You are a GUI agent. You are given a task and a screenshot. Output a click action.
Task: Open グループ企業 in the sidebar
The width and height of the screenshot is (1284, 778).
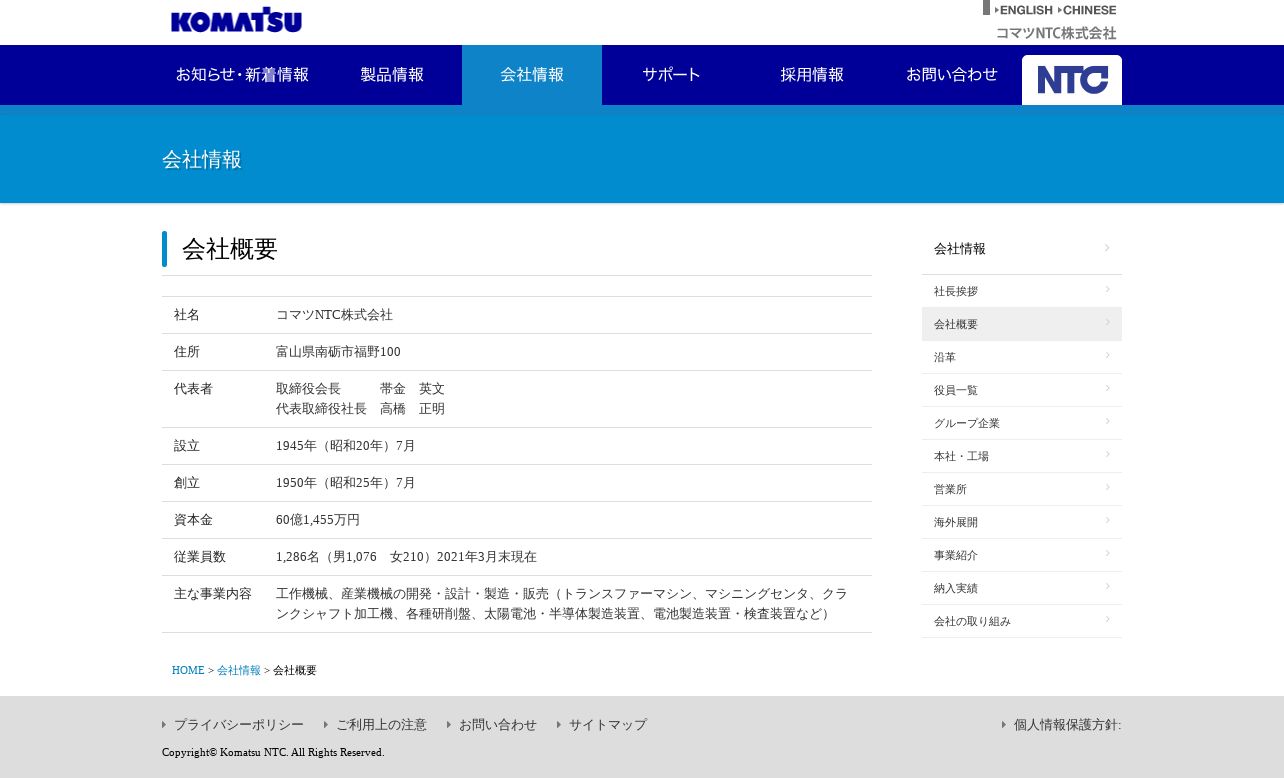click(x=1022, y=423)
